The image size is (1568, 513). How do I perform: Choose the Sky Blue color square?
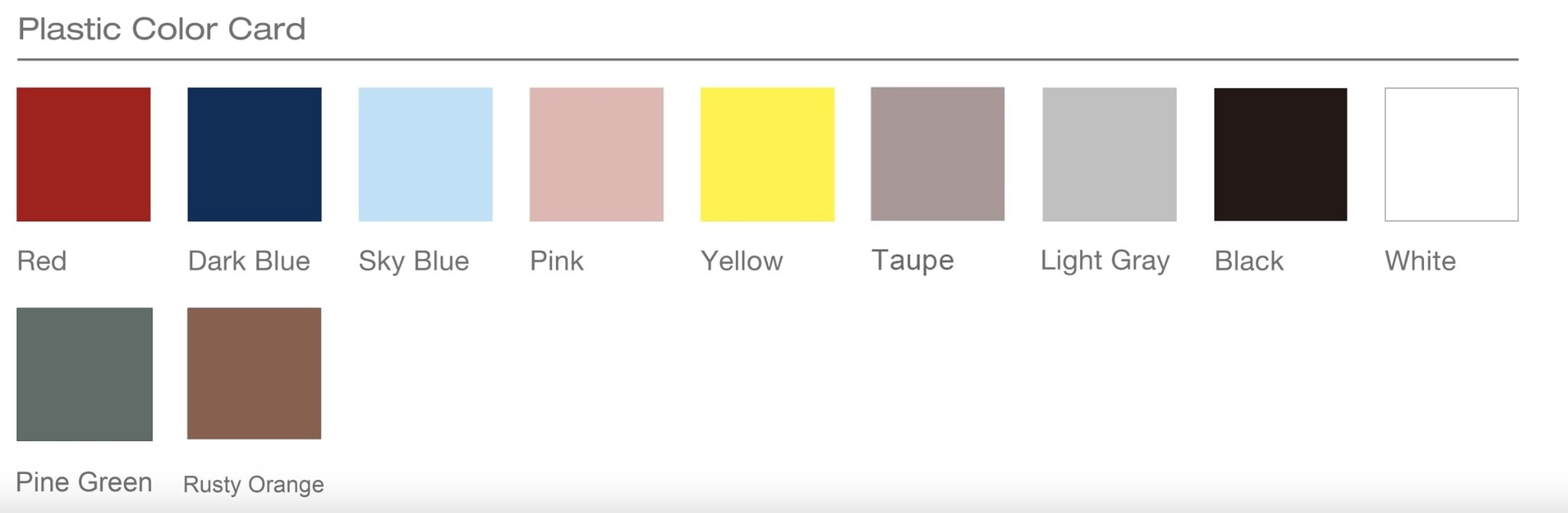tap(425, 154)
